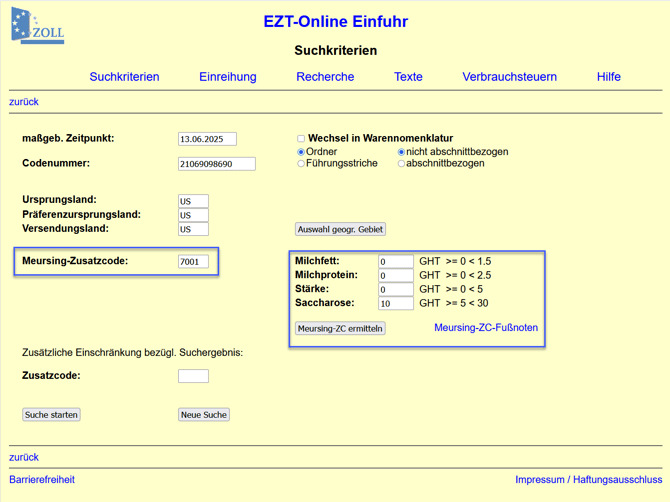Select the Führungsstriche radio button
This screenshot has width=670, height=502.
[301, 164]
